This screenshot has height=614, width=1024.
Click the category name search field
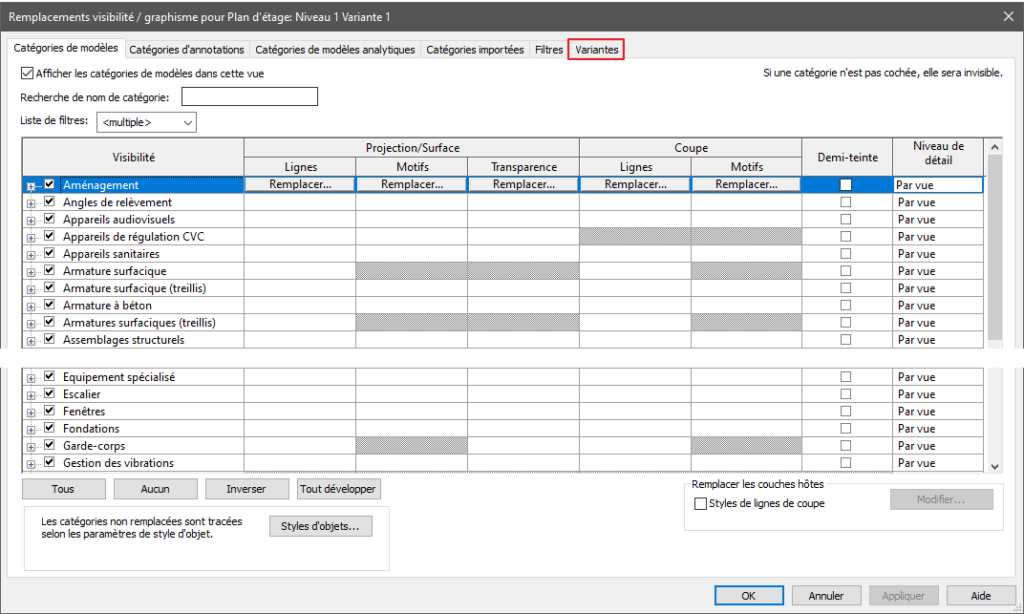249,97
